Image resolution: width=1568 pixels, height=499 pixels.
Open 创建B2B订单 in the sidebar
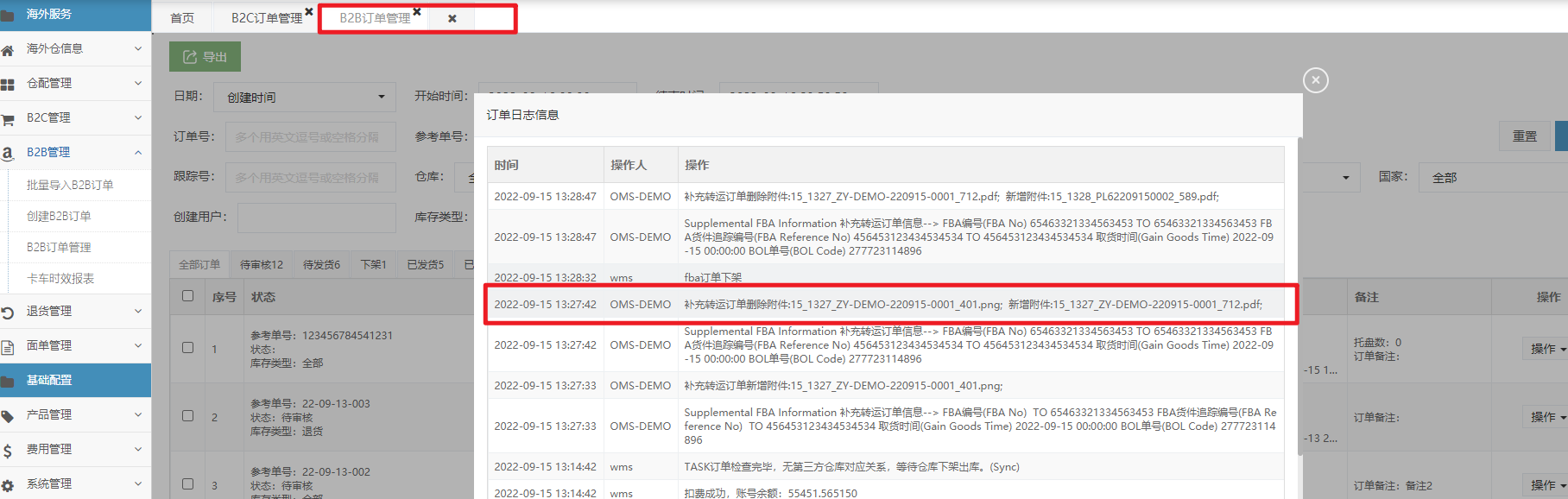59,216
